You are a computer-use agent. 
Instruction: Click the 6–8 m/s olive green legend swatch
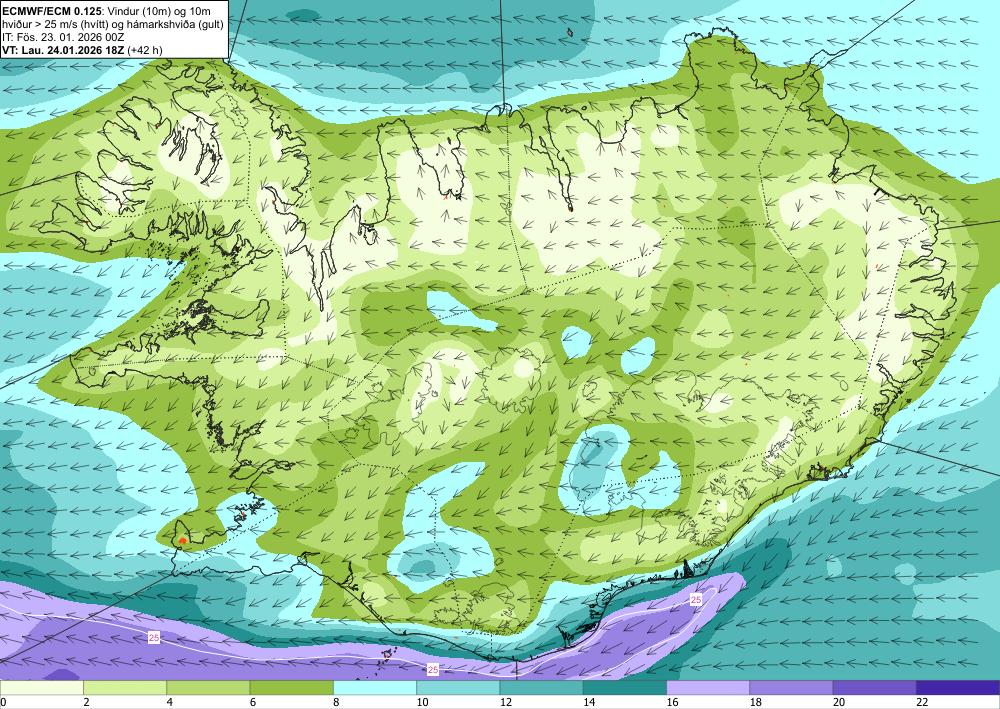291,688
